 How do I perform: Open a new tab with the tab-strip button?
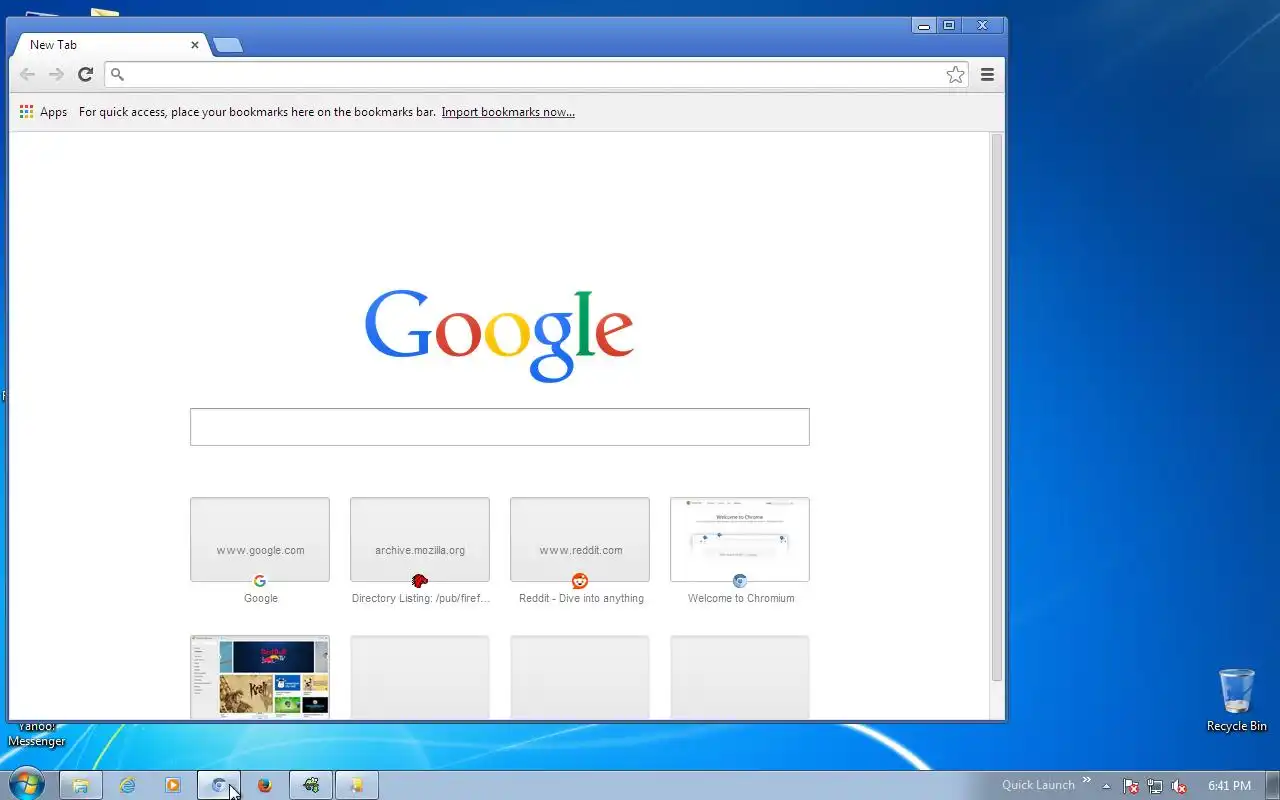click(x=228, y=45)
